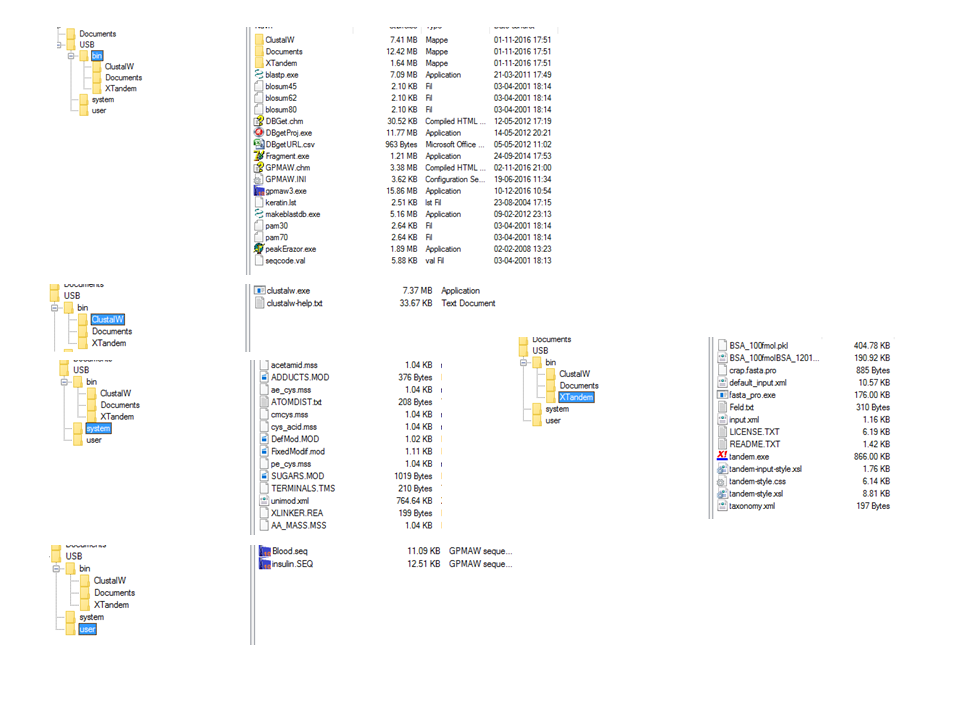
Task: Select the DefMod.MOD file icon
Action: pyautogui.click(x=264, y=439)
